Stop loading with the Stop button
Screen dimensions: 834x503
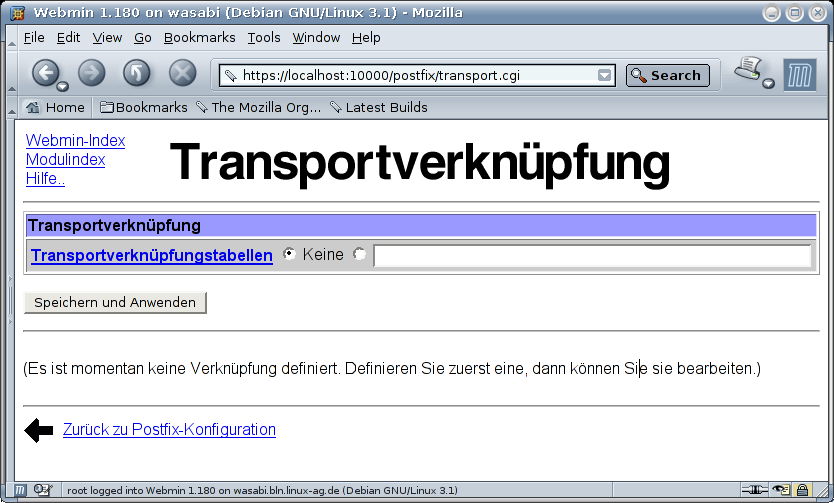tap(182, 73)
